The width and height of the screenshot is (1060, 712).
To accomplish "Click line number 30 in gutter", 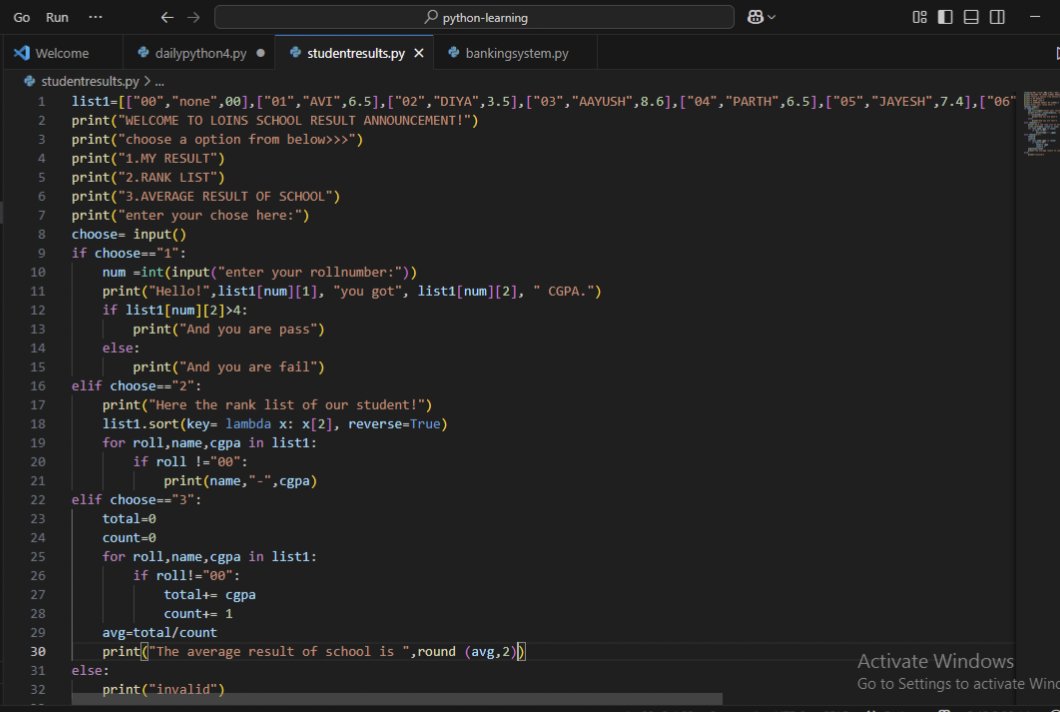I will click(x=37, y=651).
